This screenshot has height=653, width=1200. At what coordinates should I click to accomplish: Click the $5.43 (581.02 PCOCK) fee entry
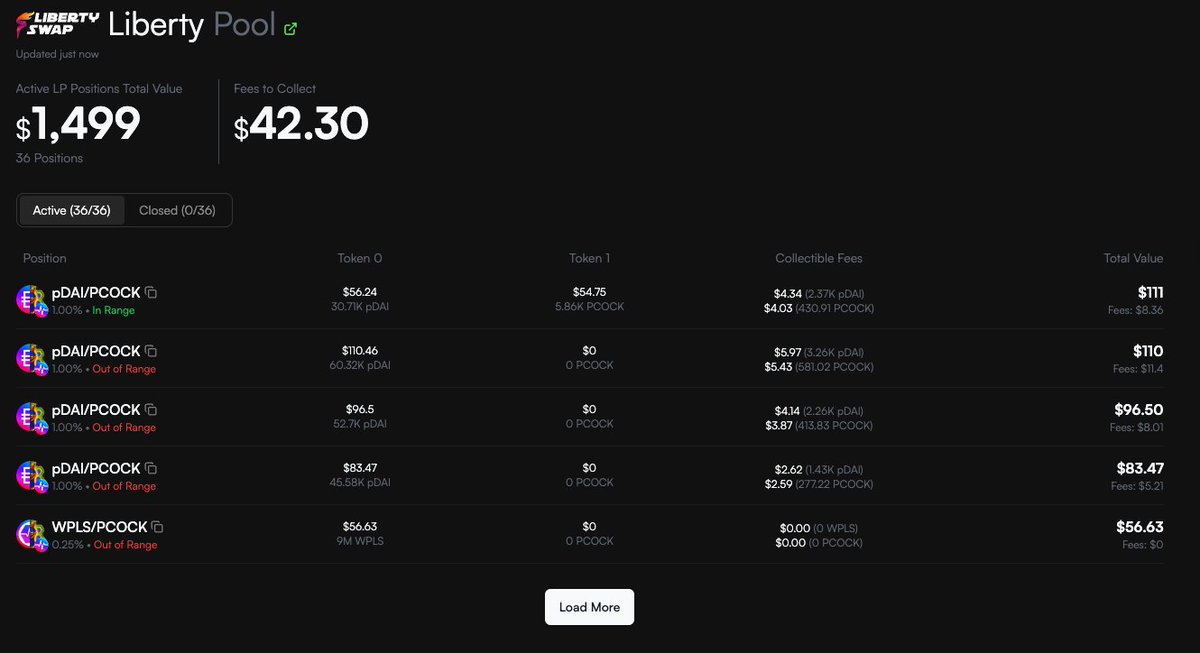[x=819, y=367]
